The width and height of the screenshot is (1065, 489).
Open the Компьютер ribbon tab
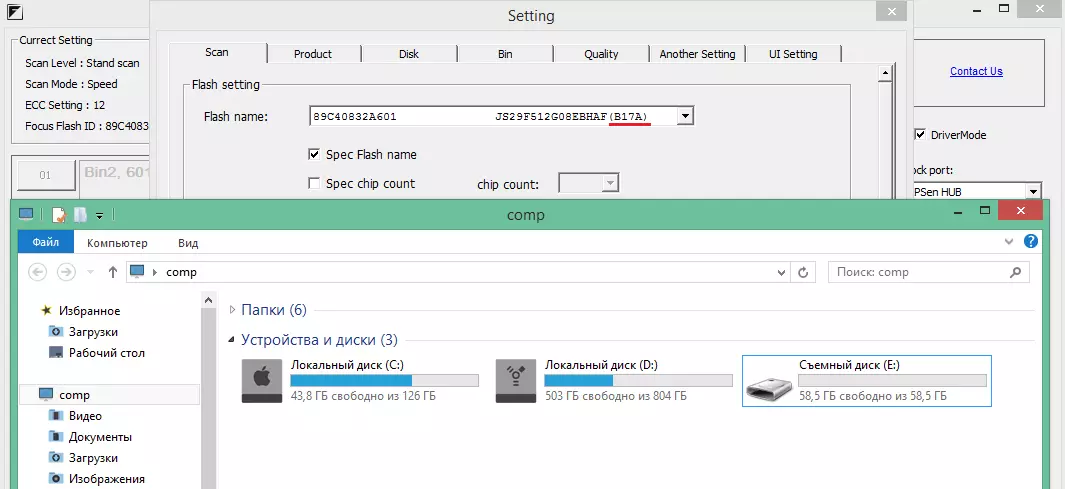click(x=117, y=243)
